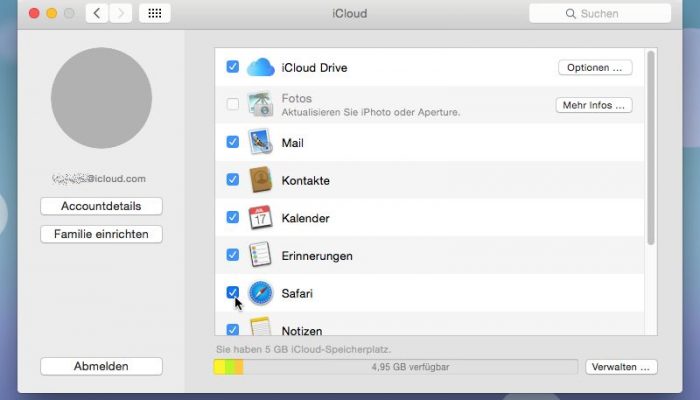Click the Notizen notepad icon
This screenshot has width=700, height=400.
(261, 326)
